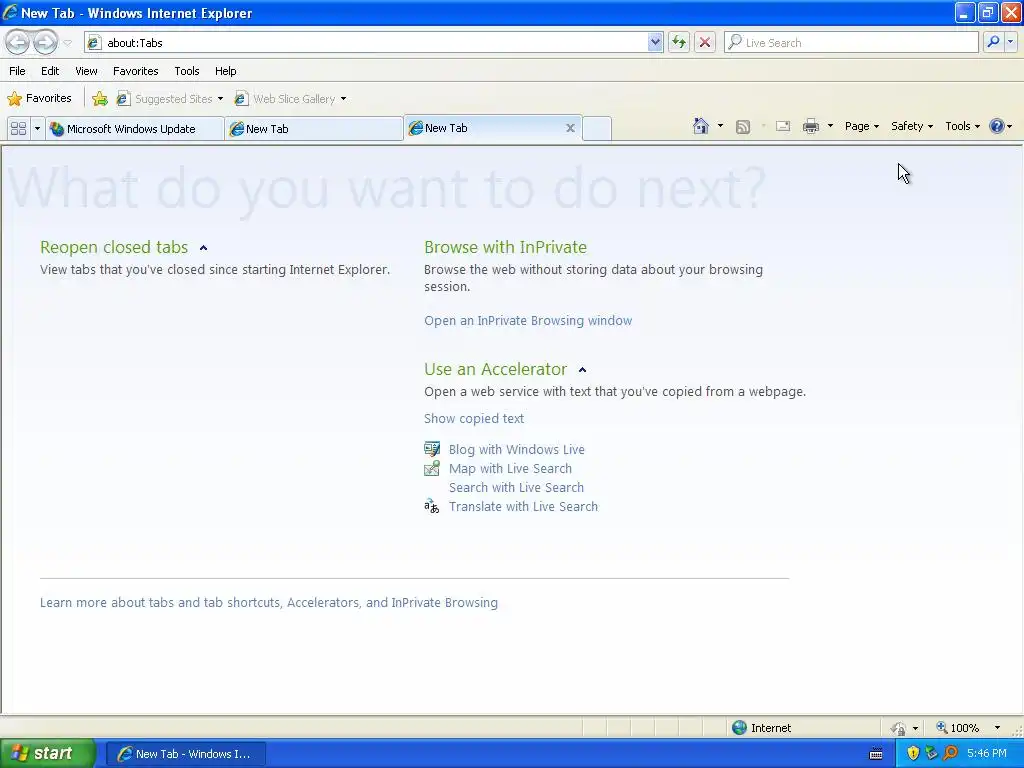Collapse the Use an Accelerator section arrow

coord(583,370)
